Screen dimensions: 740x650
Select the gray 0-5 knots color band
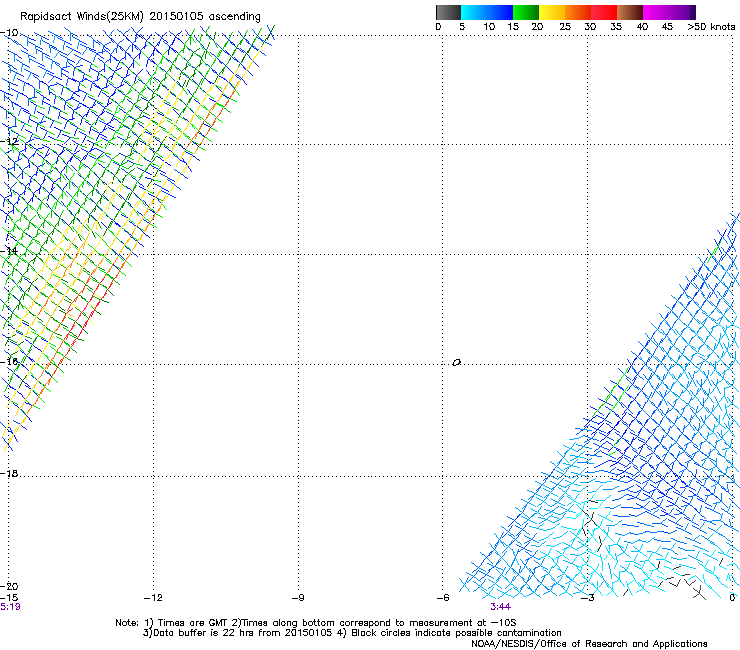(x=448, y=12)
